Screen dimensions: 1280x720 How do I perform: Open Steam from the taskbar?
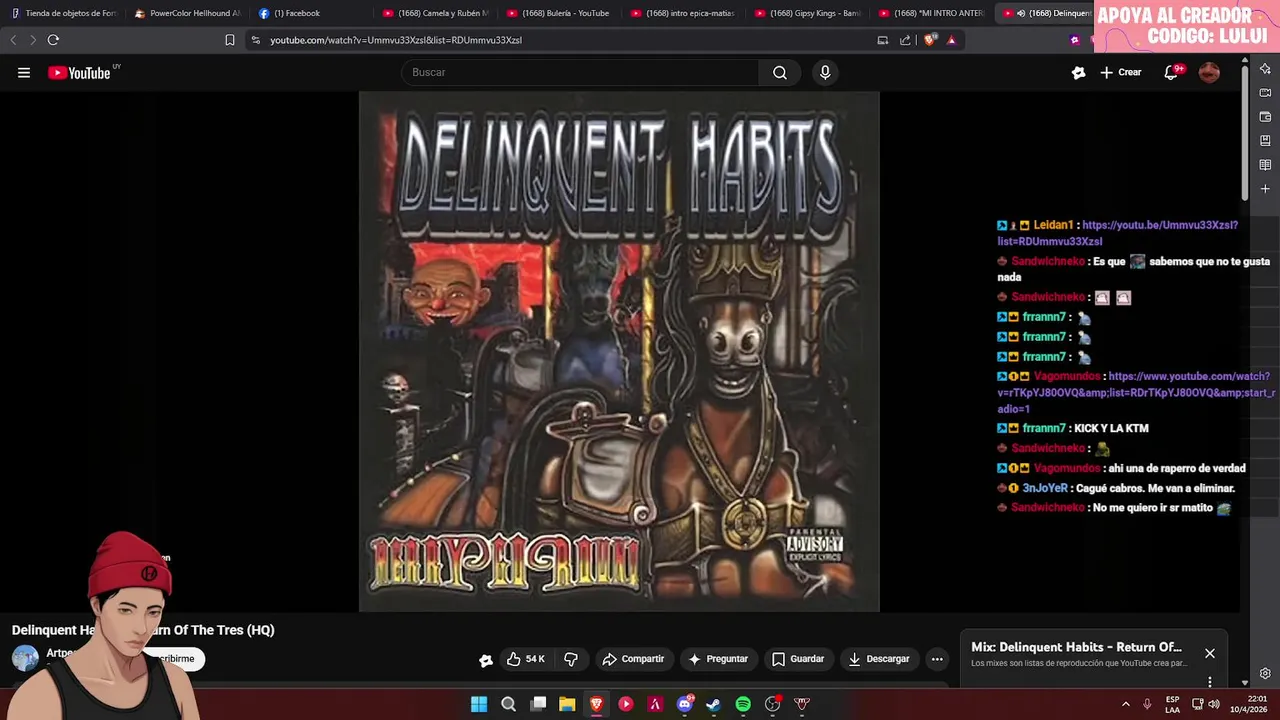point(713,704)
